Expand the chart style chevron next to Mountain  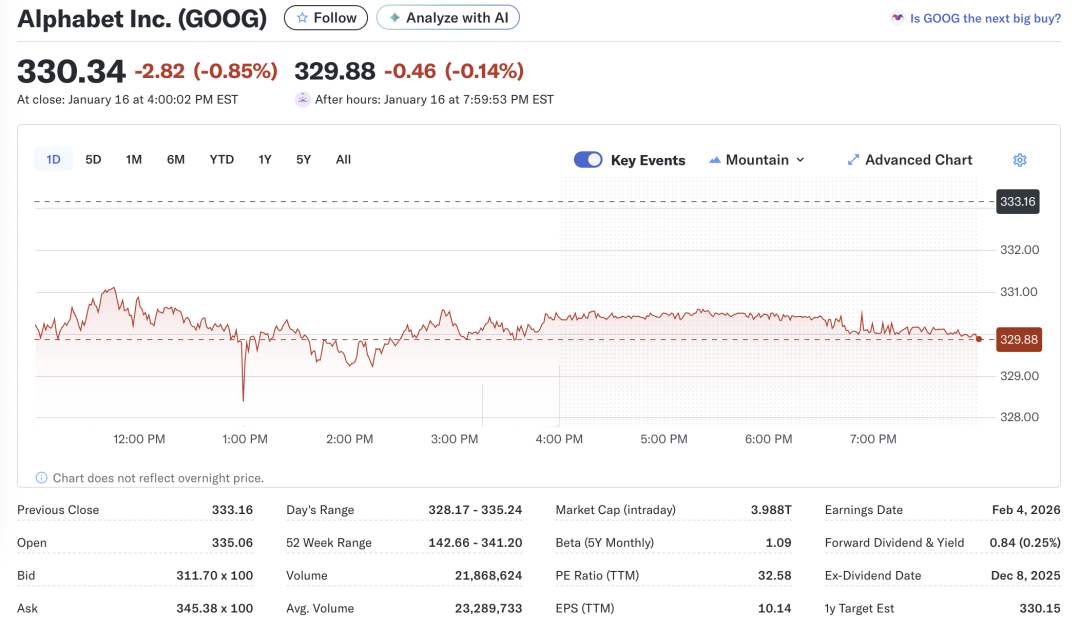[801, 160]
